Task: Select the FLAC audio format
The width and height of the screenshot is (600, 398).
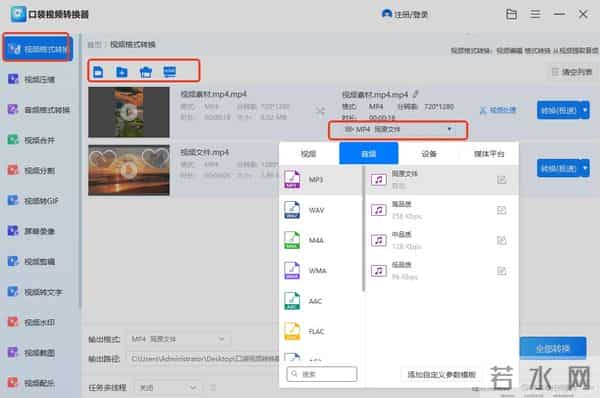Action: point(321,331)
